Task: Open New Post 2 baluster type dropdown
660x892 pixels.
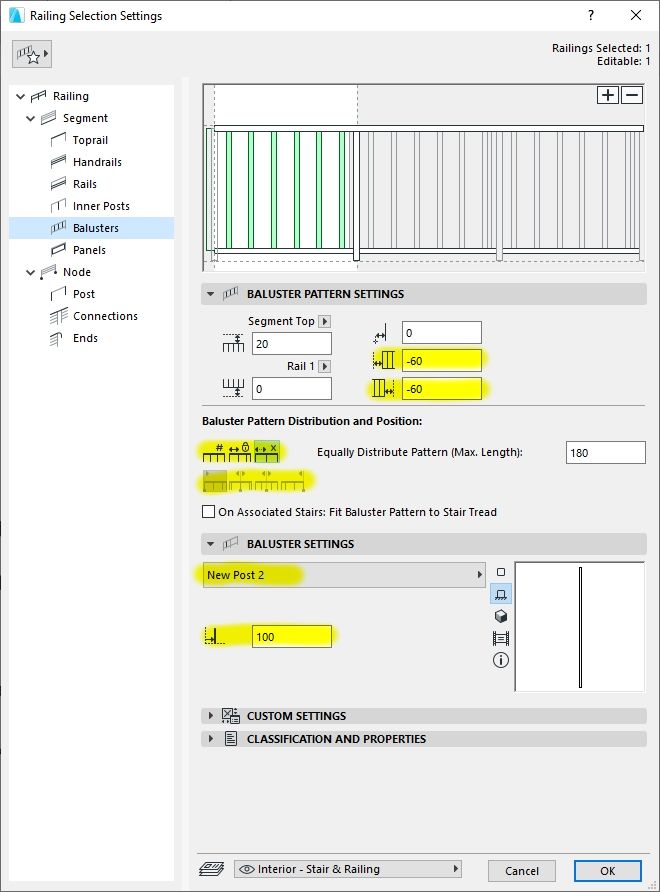Action: point(344,575)
